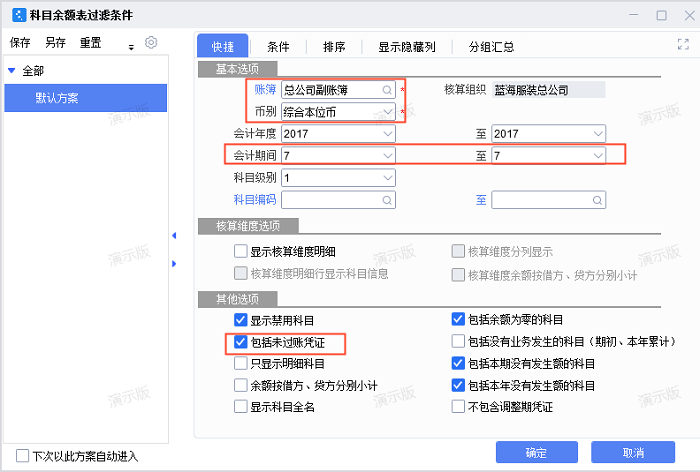The height and width of the screenshot is (472, 700).
Task: Collapse the 全部 tree node
Action: pyautogui.click(x=12, y=70)
